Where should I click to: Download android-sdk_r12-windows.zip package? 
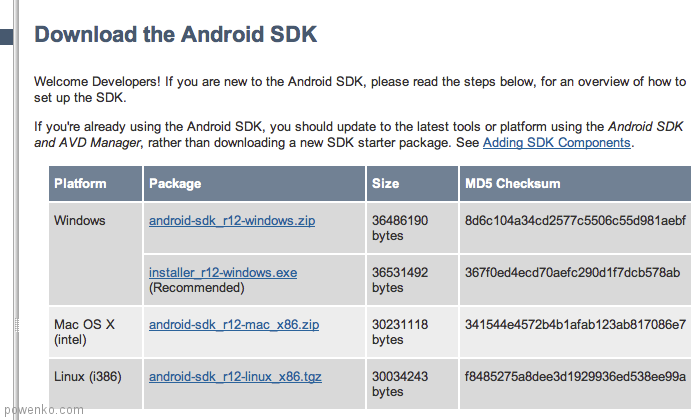click(x=232, y=221)
